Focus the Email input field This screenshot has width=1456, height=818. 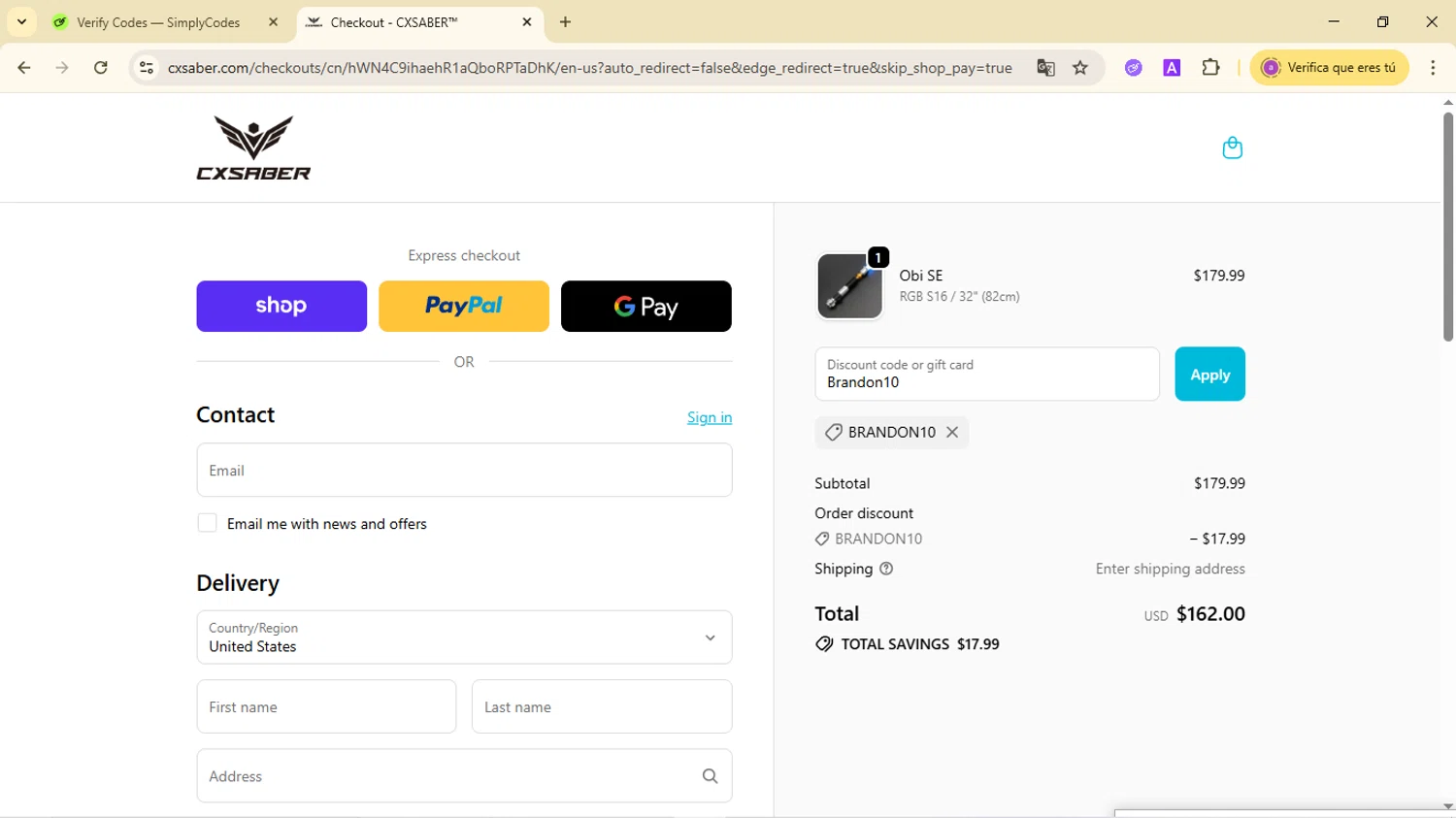[x=464, y=471]
